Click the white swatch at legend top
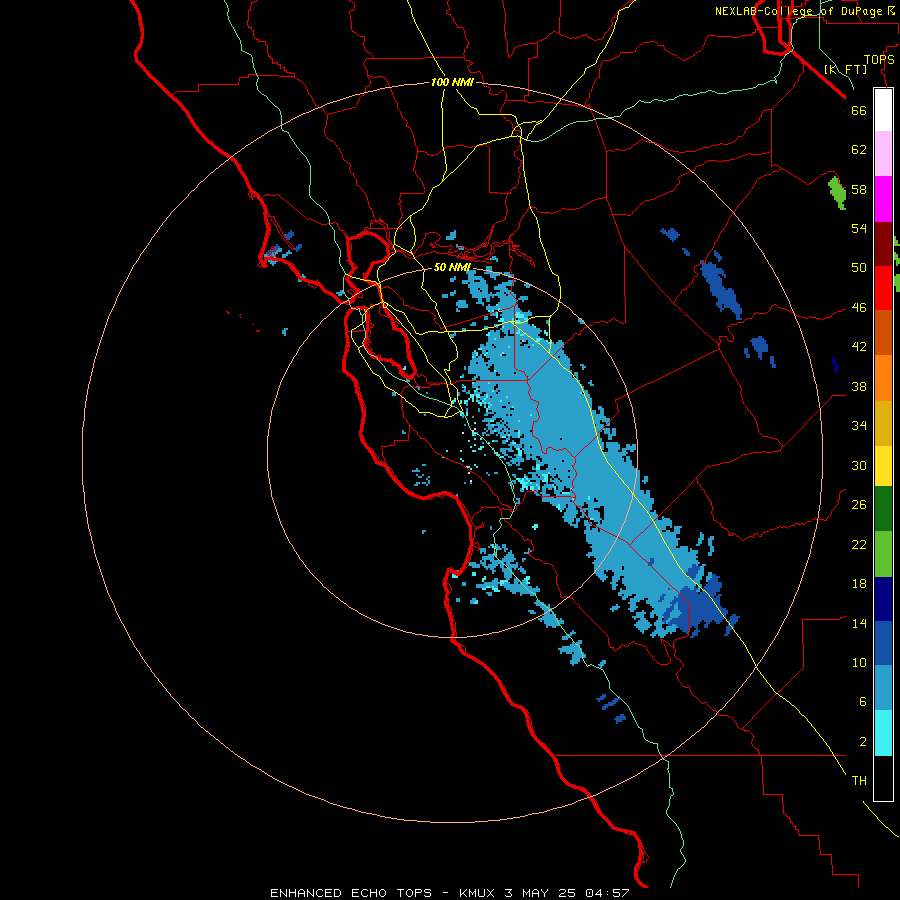The width and height of the screenshot is (900, 900). coord(883,110)
